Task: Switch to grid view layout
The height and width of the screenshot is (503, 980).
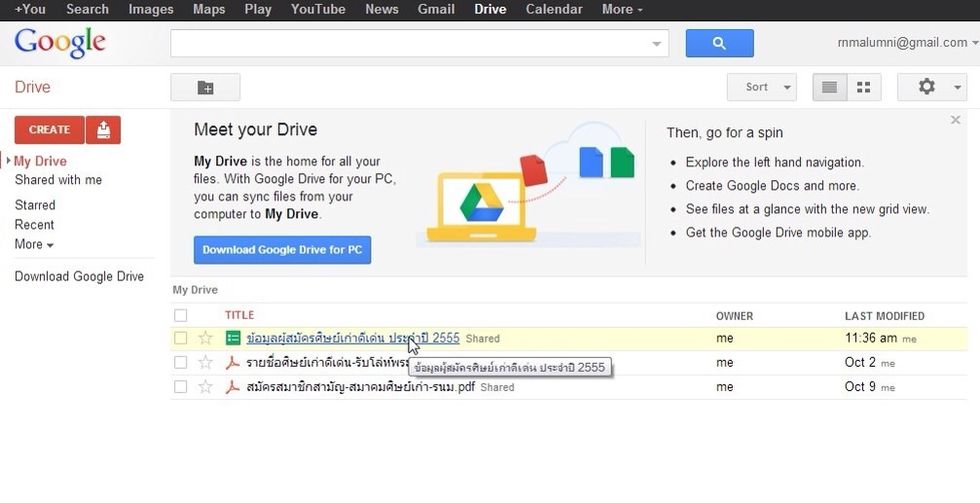Action: [863, 88]
